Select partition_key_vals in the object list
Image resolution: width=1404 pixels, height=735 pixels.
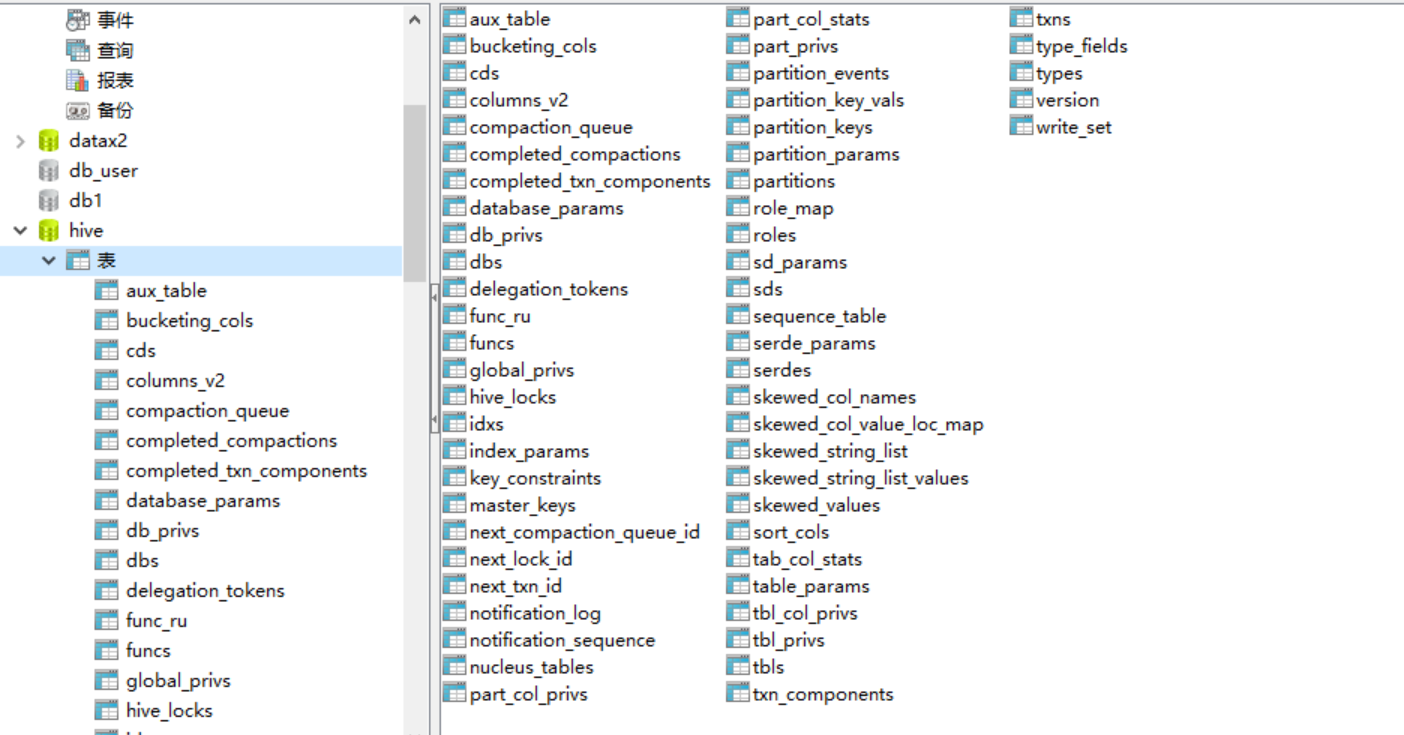click(828, 100)
